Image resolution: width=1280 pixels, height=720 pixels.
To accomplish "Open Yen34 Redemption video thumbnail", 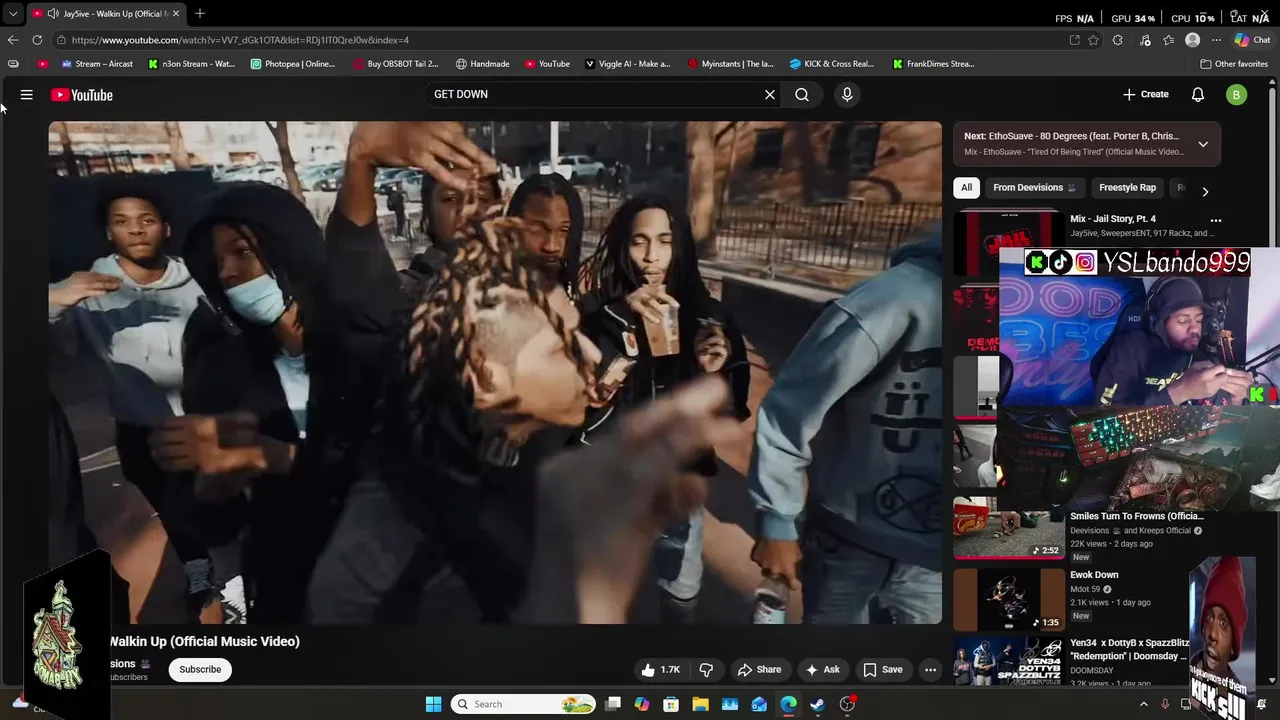I will tap(1009, 662).
